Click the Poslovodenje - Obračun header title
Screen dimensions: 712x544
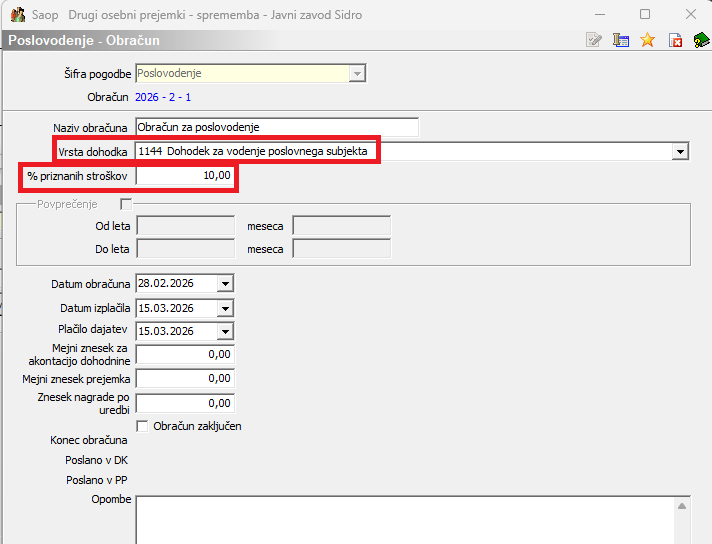(x=84, y=40)
